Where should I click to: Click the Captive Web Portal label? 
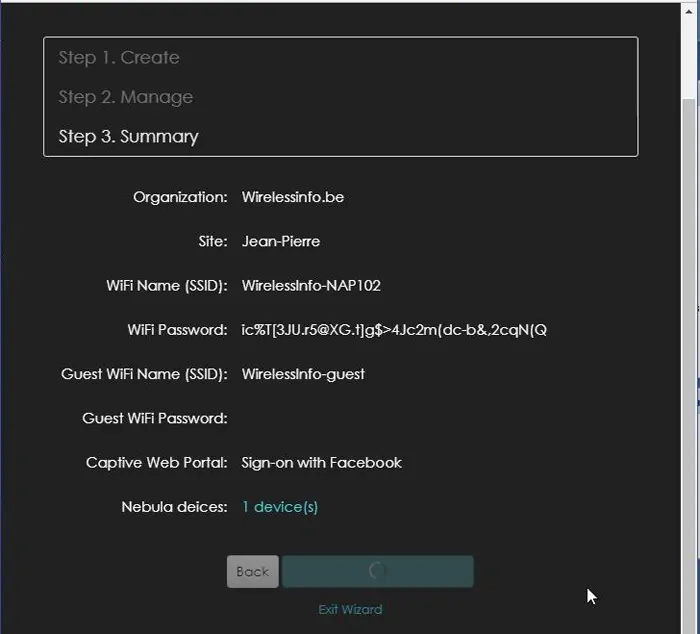pos(156,463)
